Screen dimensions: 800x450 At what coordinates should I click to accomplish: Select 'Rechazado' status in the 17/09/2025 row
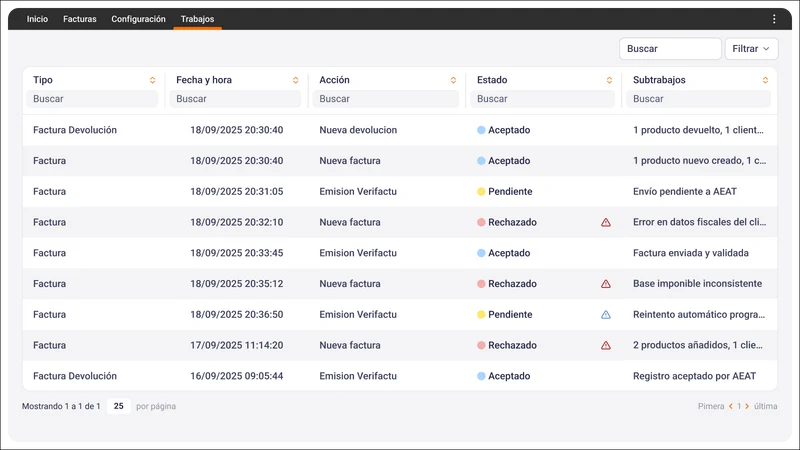pyautogui.click(x=512, y=345)
